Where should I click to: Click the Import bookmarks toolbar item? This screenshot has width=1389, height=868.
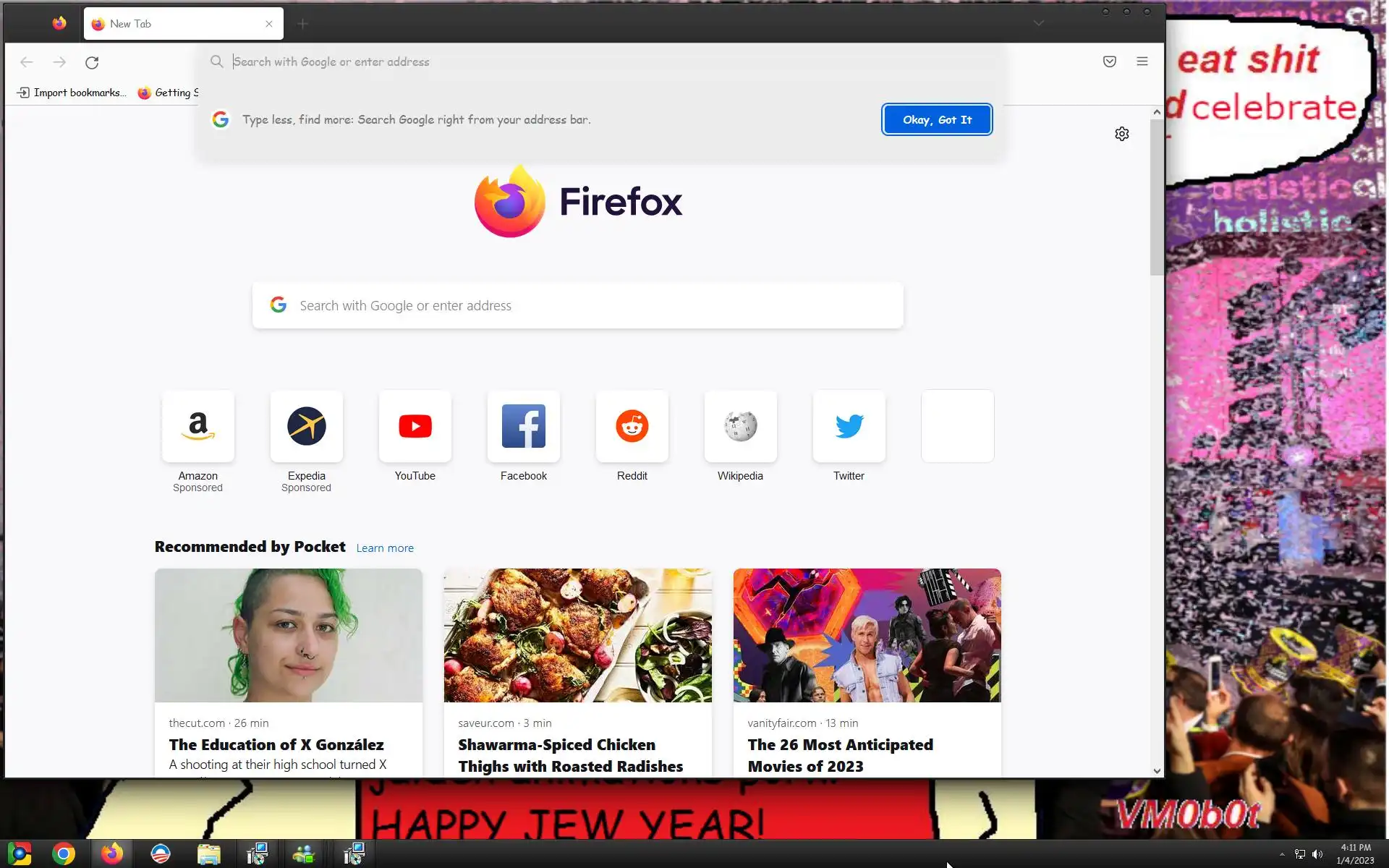[71, 93]
